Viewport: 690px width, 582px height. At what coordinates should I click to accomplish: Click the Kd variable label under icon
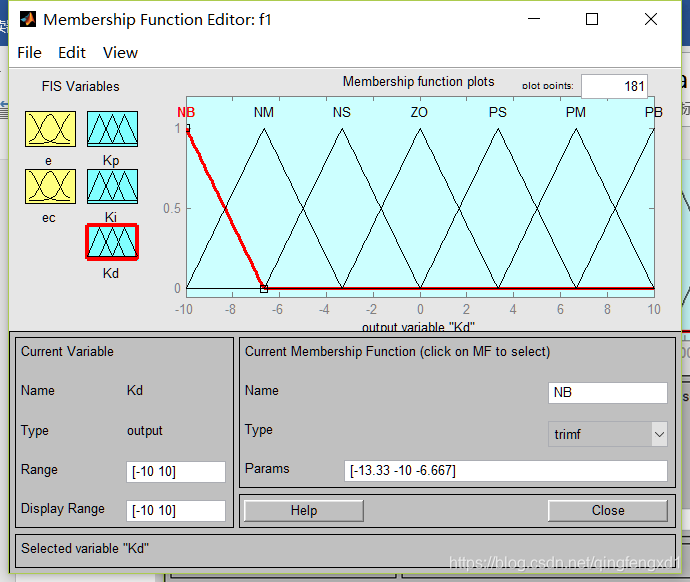(x=111, y=273)
